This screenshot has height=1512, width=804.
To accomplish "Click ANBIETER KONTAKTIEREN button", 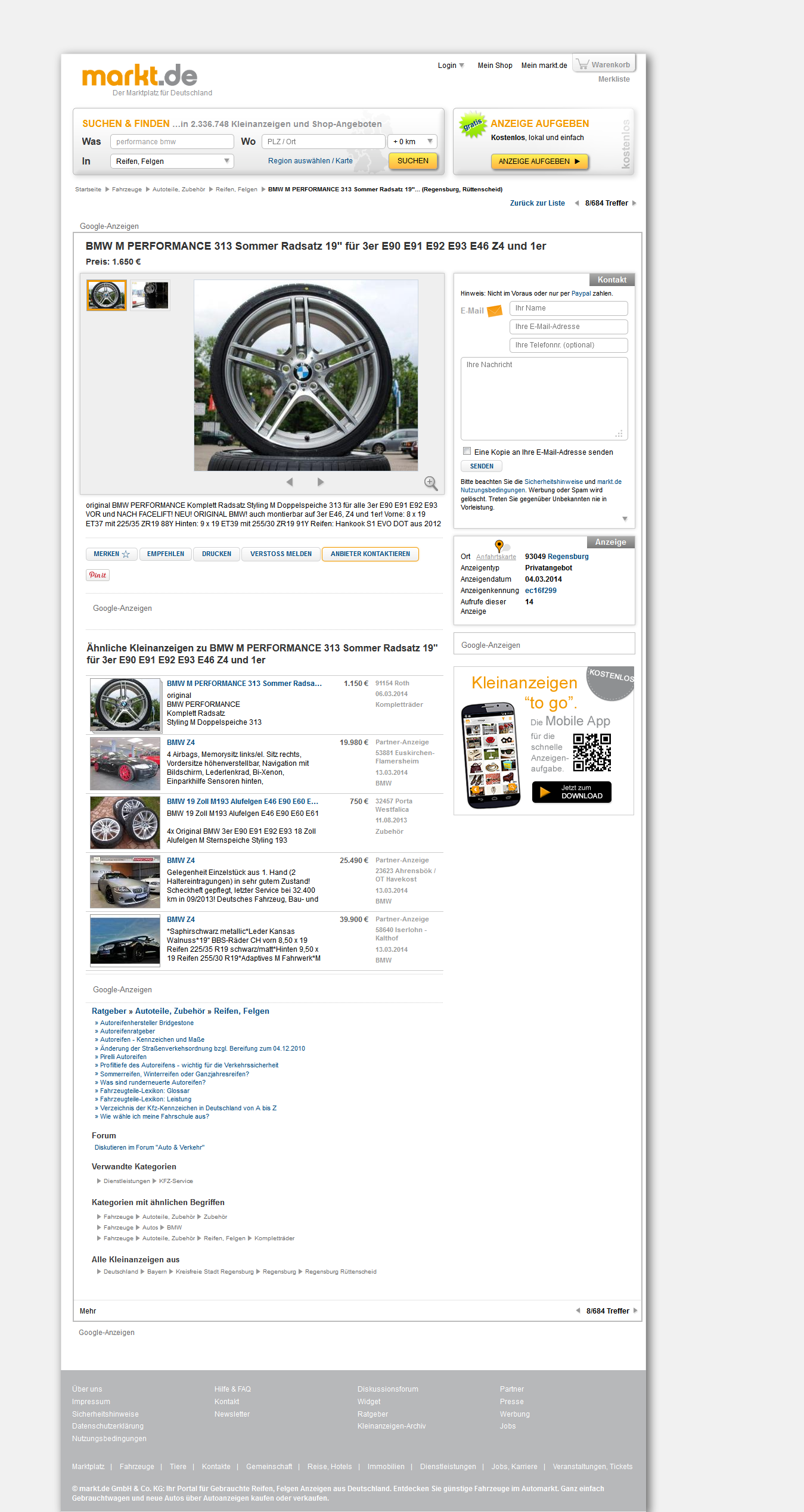I will click(370, 554).
